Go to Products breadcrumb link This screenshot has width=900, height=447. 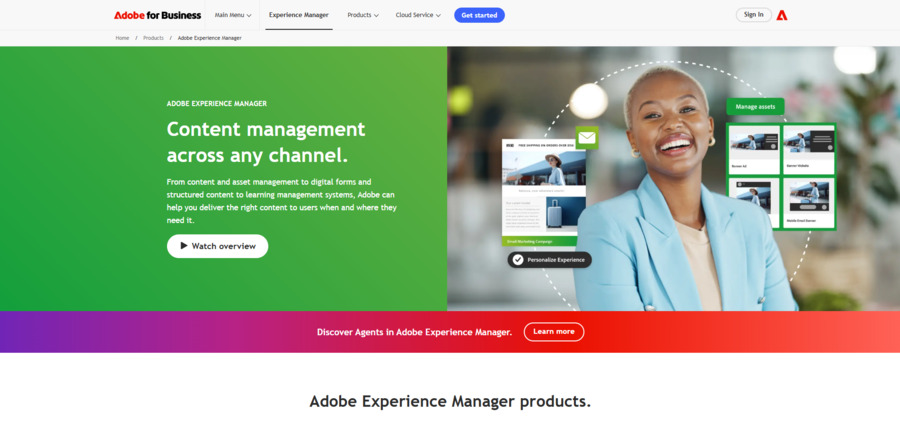(x=153, y=38)
